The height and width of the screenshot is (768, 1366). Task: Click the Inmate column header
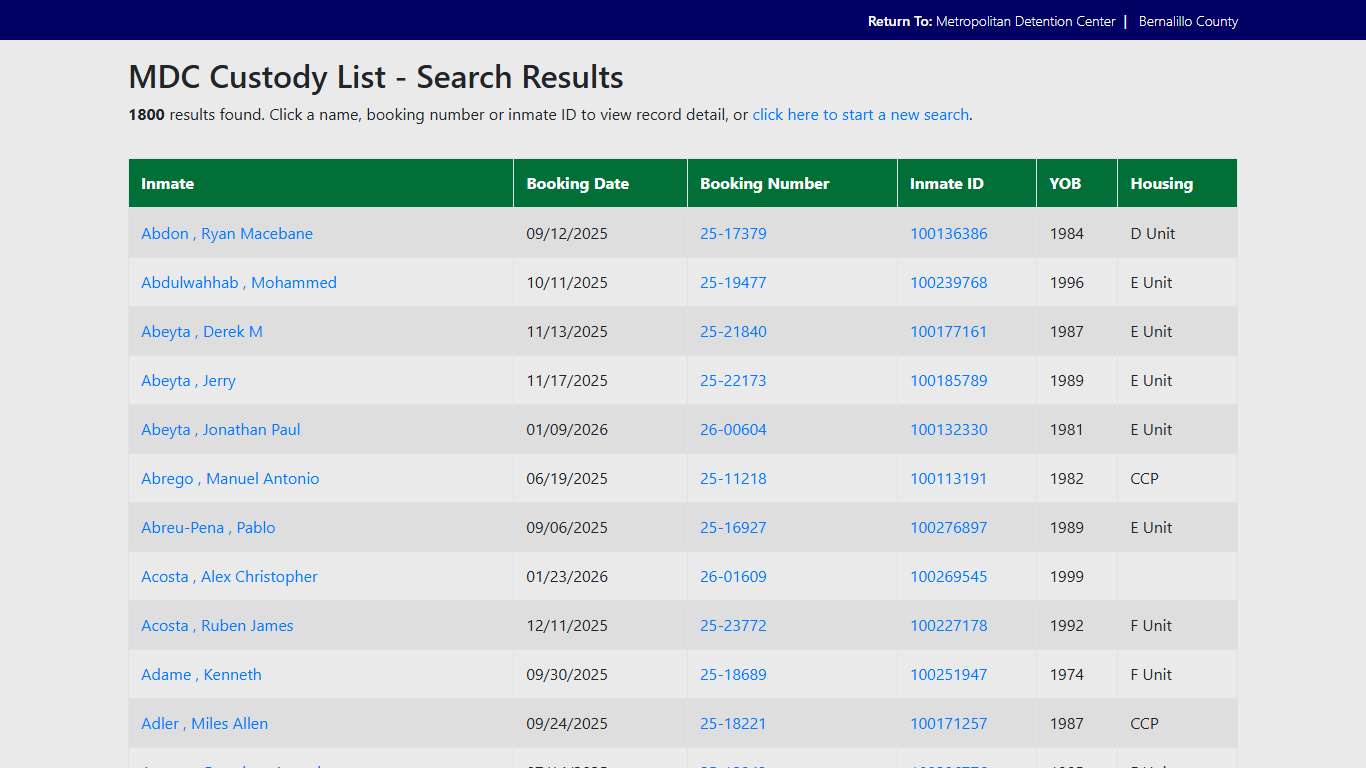click(168, 183)
